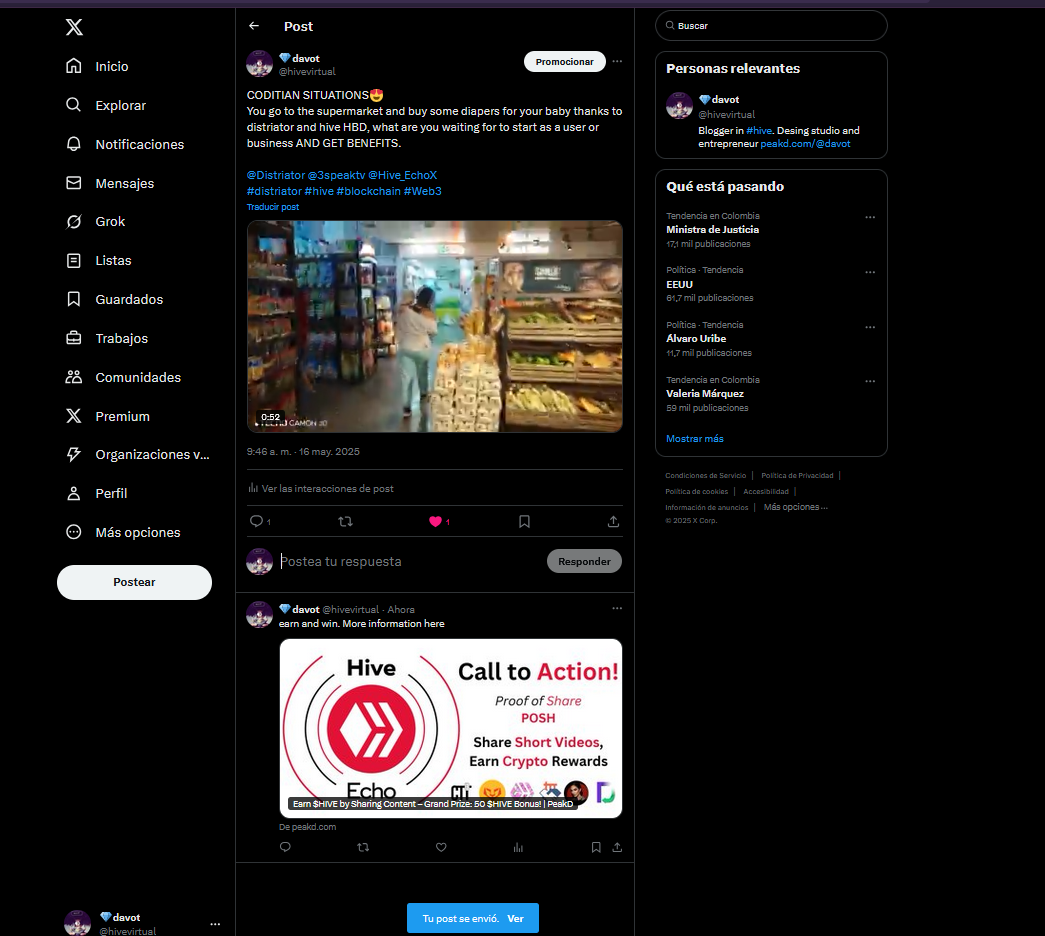Expand Más opciones in the sidebar
The height and width of the screenshot is (936, 1045).
point(123,532)
